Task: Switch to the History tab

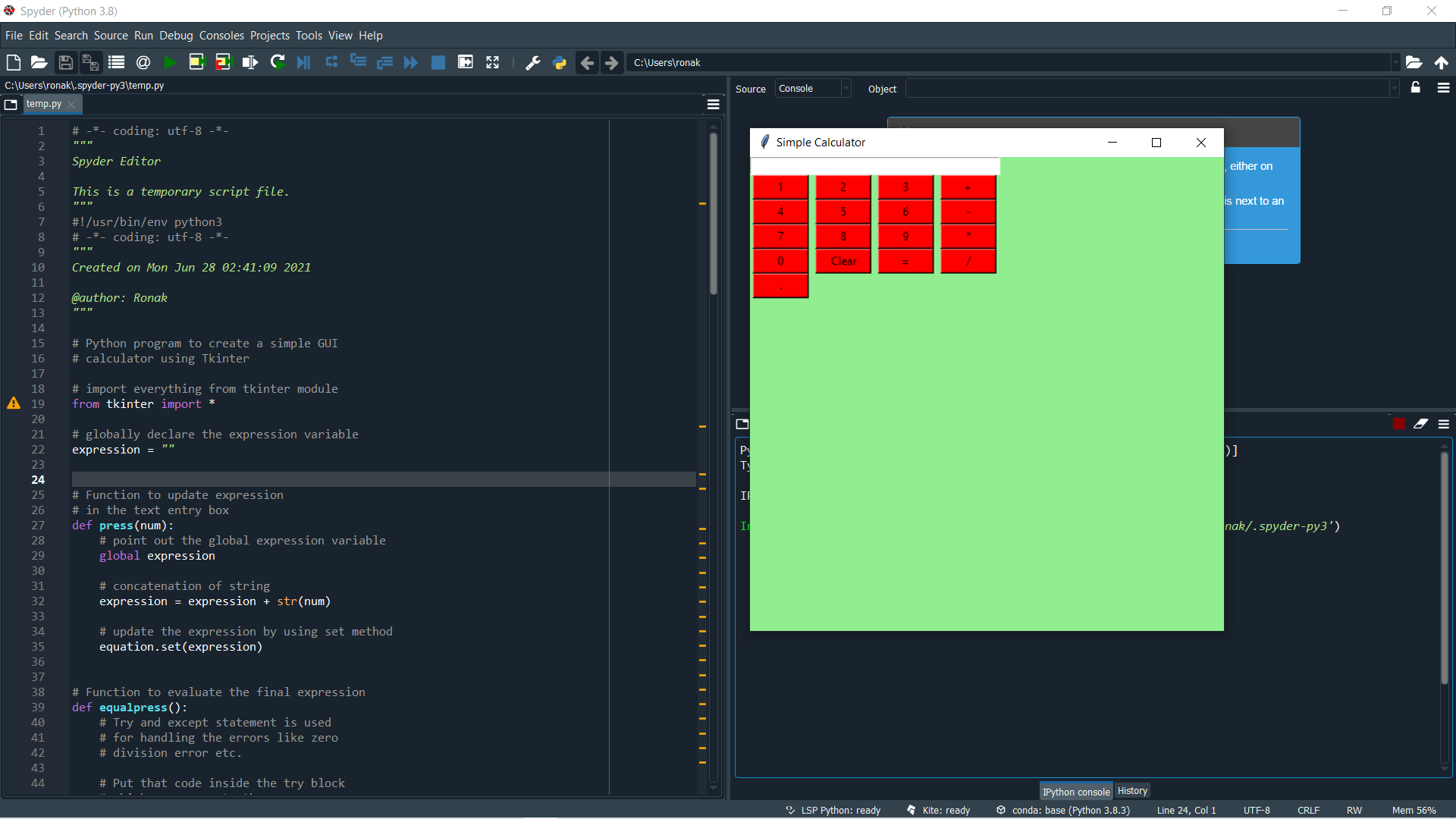Action: click(1132, 791)
